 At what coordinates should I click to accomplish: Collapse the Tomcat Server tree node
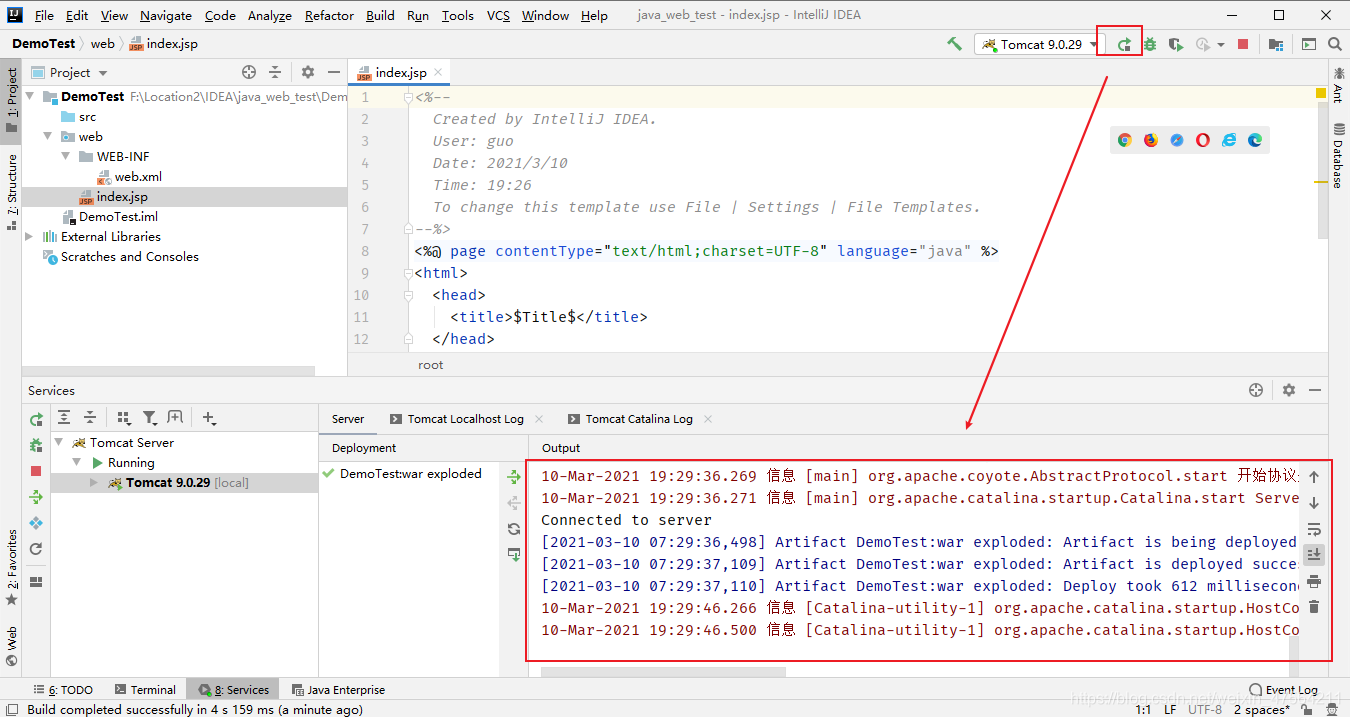click(x=59, y=443)
